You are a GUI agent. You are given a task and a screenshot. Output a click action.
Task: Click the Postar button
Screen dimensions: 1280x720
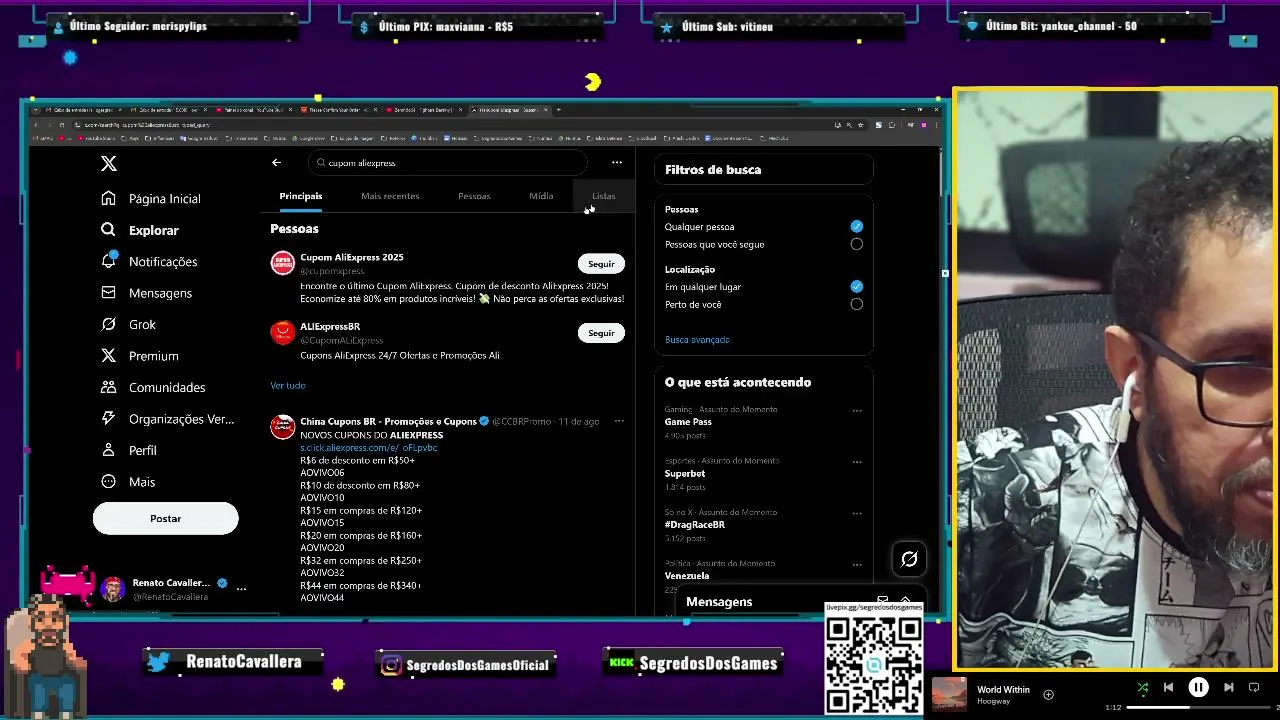(166, 518)
